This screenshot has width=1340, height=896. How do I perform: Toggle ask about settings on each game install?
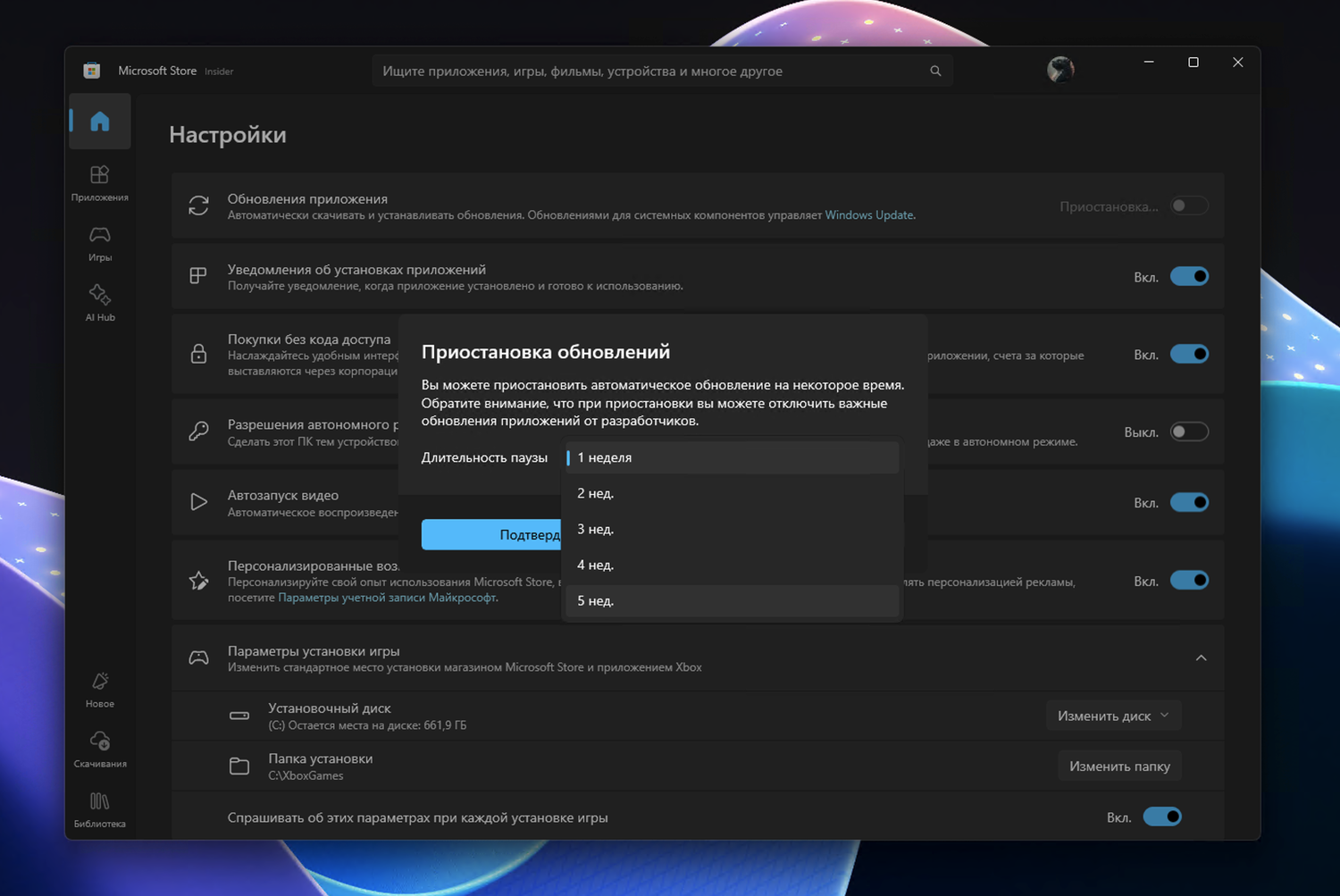(x=1162, y=816)
